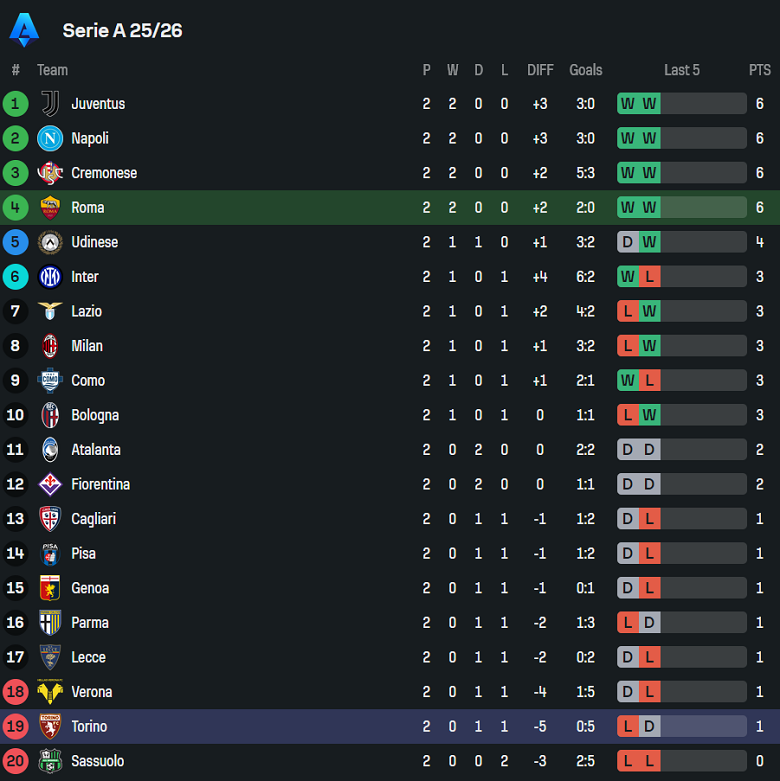The height and width of the screenshot is (781, 780).
Task: Click Lazio's red L form badge
Action: [x=628, y=311]
